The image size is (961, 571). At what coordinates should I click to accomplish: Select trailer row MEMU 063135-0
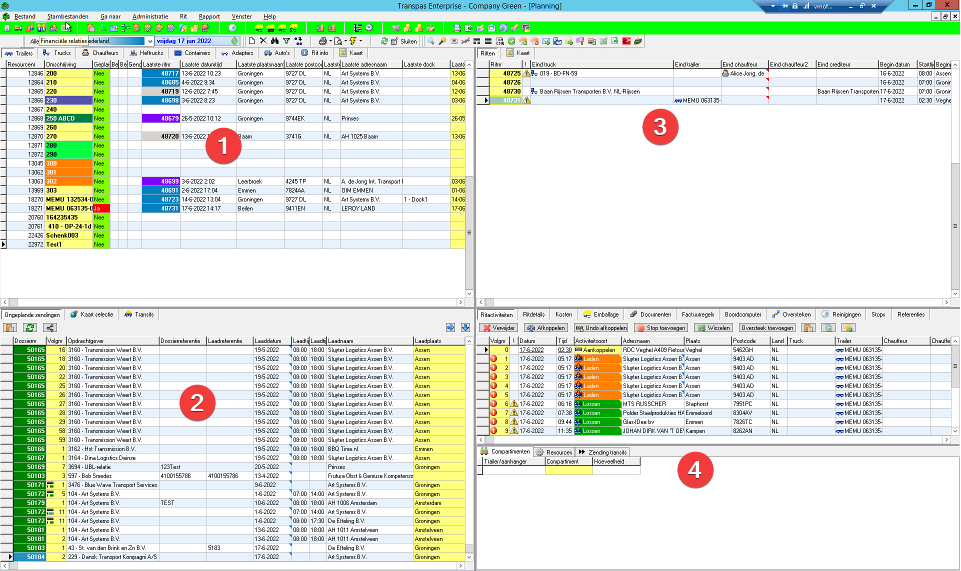click(233, 208)
